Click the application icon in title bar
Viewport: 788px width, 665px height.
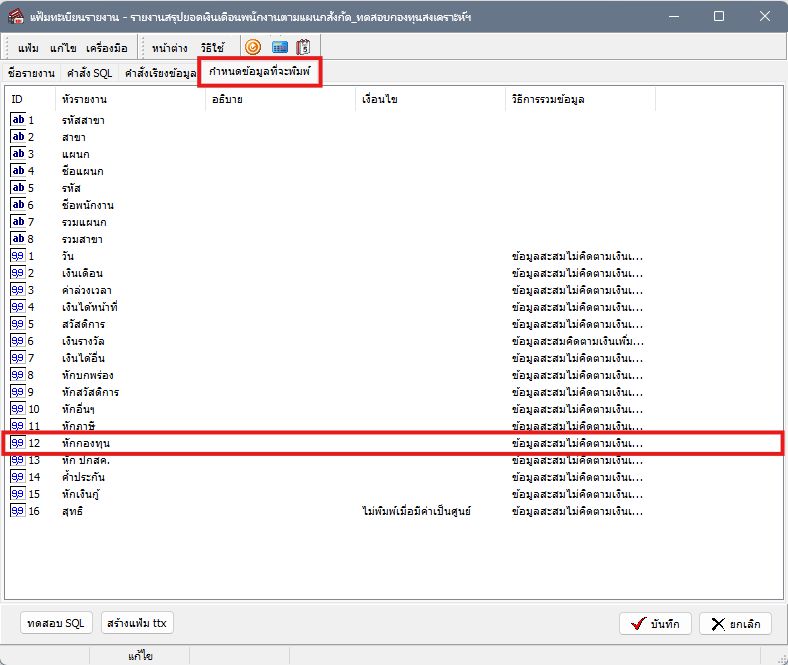click(16, 16)
